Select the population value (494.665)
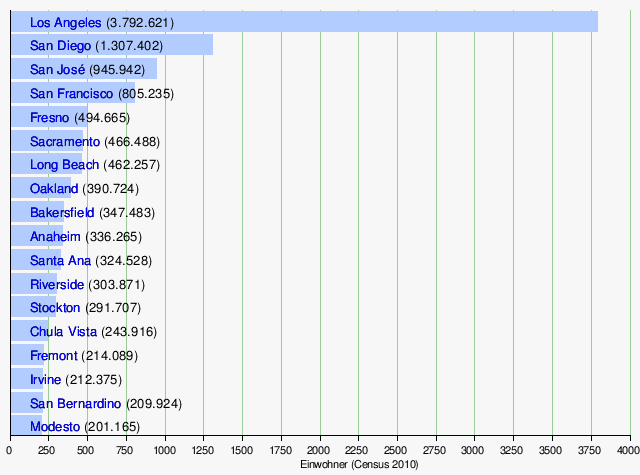This screenshot has height=475, width=640. coord(102,118)
